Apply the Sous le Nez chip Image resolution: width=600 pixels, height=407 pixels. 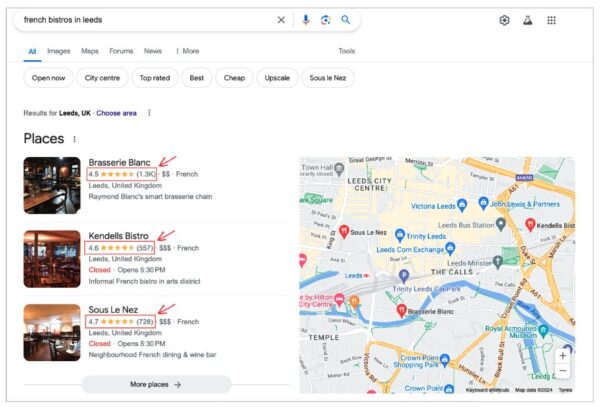[328, 78]
